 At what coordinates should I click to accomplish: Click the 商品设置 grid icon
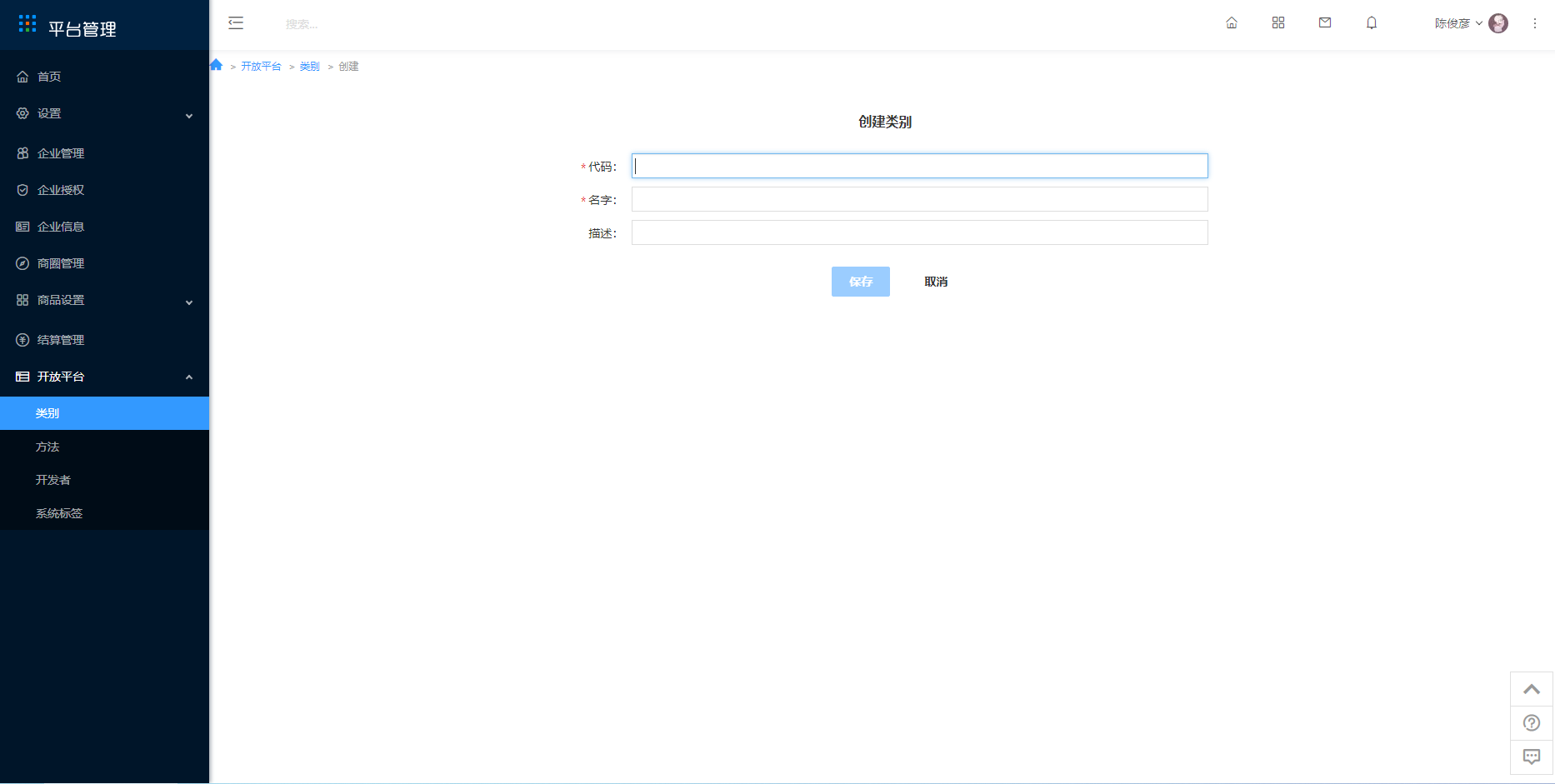click(22, 300)
